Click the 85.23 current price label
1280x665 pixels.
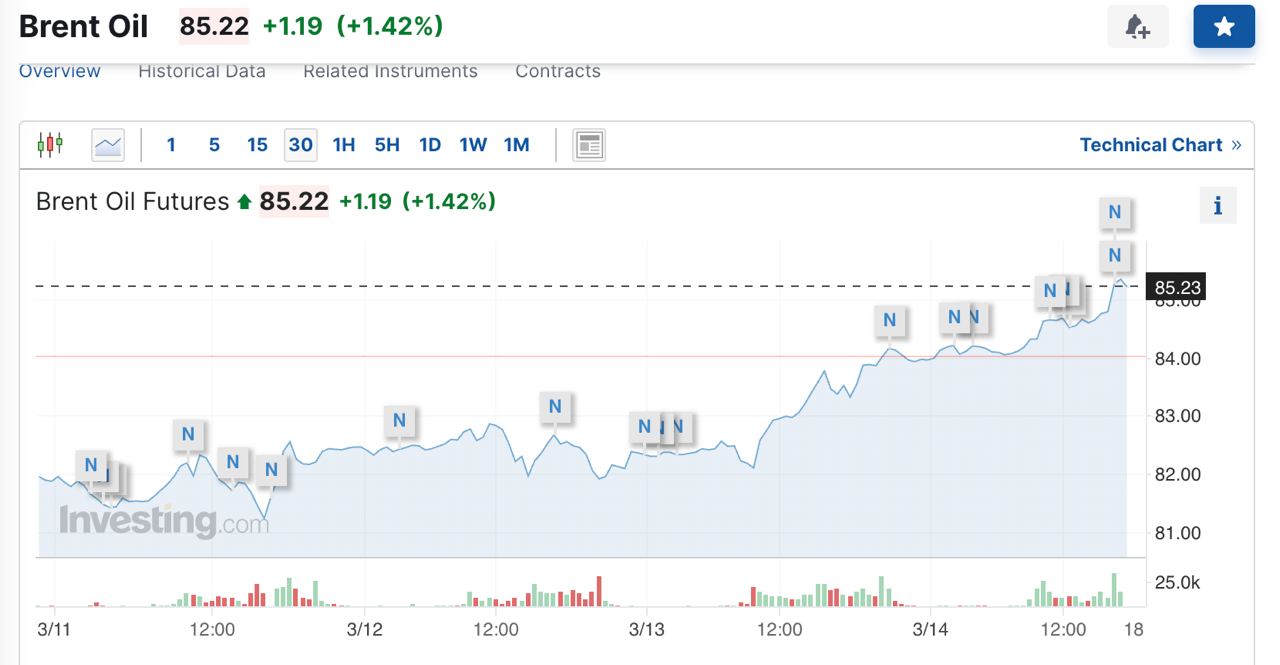[x=1177, y=288]
